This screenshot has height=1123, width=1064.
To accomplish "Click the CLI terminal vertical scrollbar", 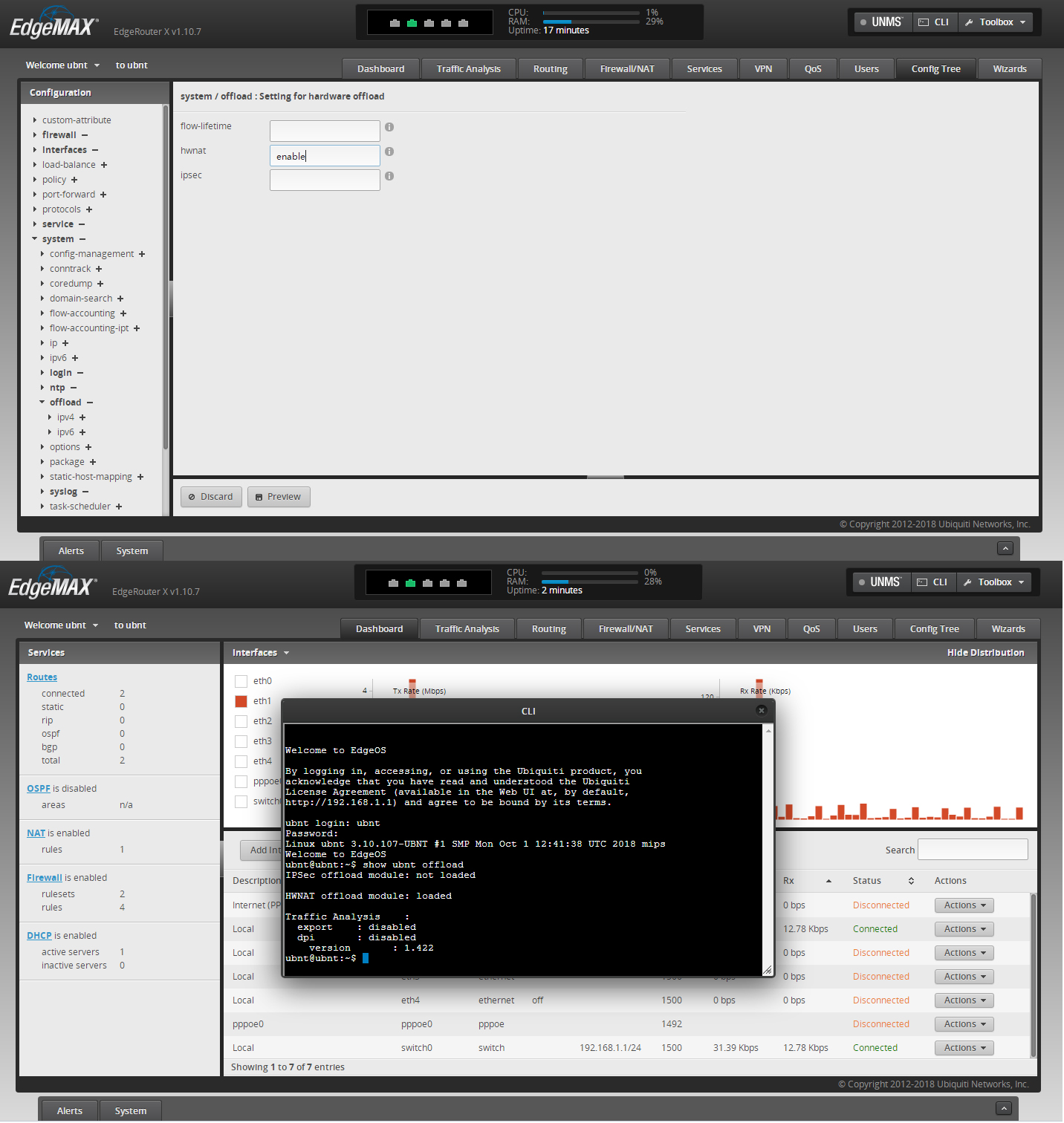I will coord(768,850).
